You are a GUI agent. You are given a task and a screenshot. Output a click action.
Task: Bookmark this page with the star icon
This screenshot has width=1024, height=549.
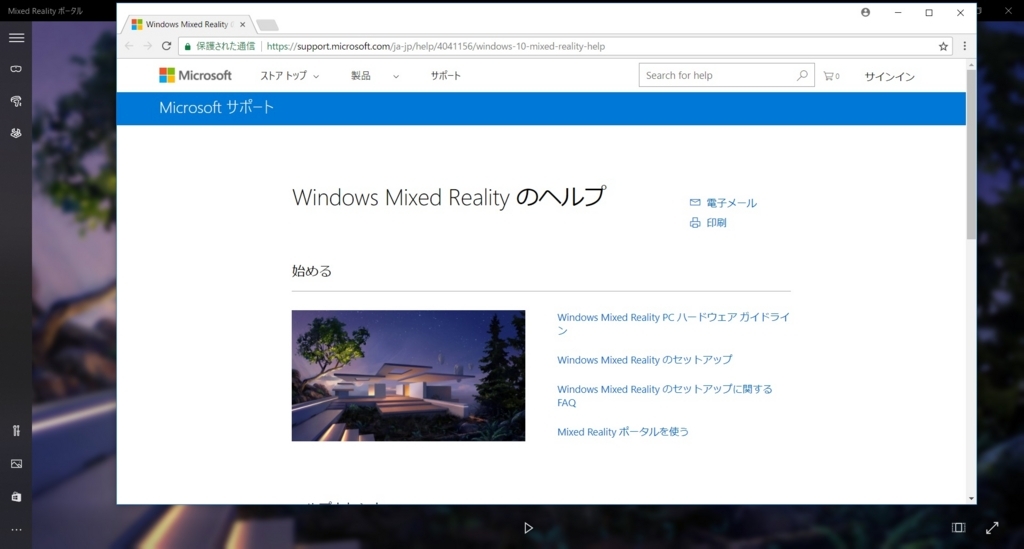(943, 46)
